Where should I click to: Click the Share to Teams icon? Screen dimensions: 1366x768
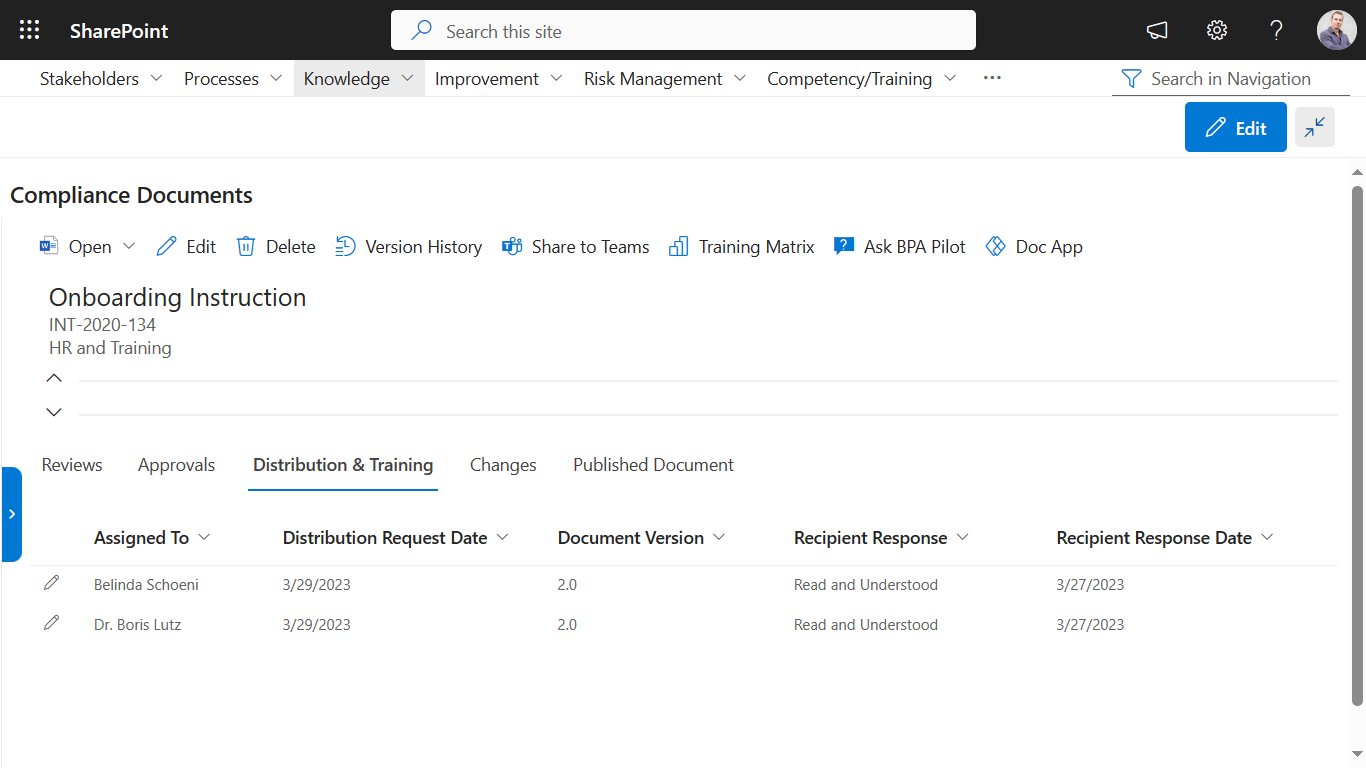point(512,246)
